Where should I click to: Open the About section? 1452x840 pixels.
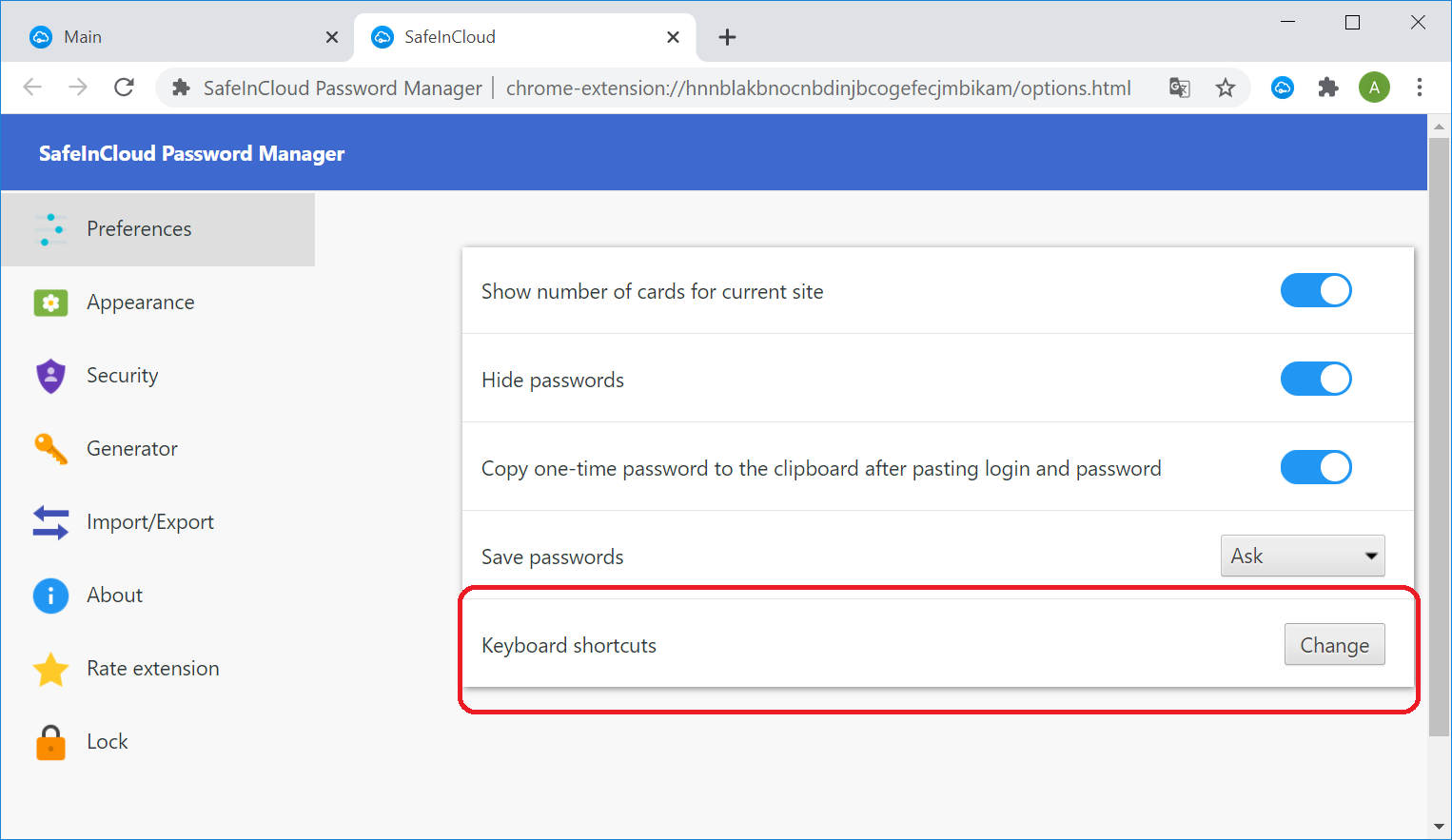click(158, 596)
